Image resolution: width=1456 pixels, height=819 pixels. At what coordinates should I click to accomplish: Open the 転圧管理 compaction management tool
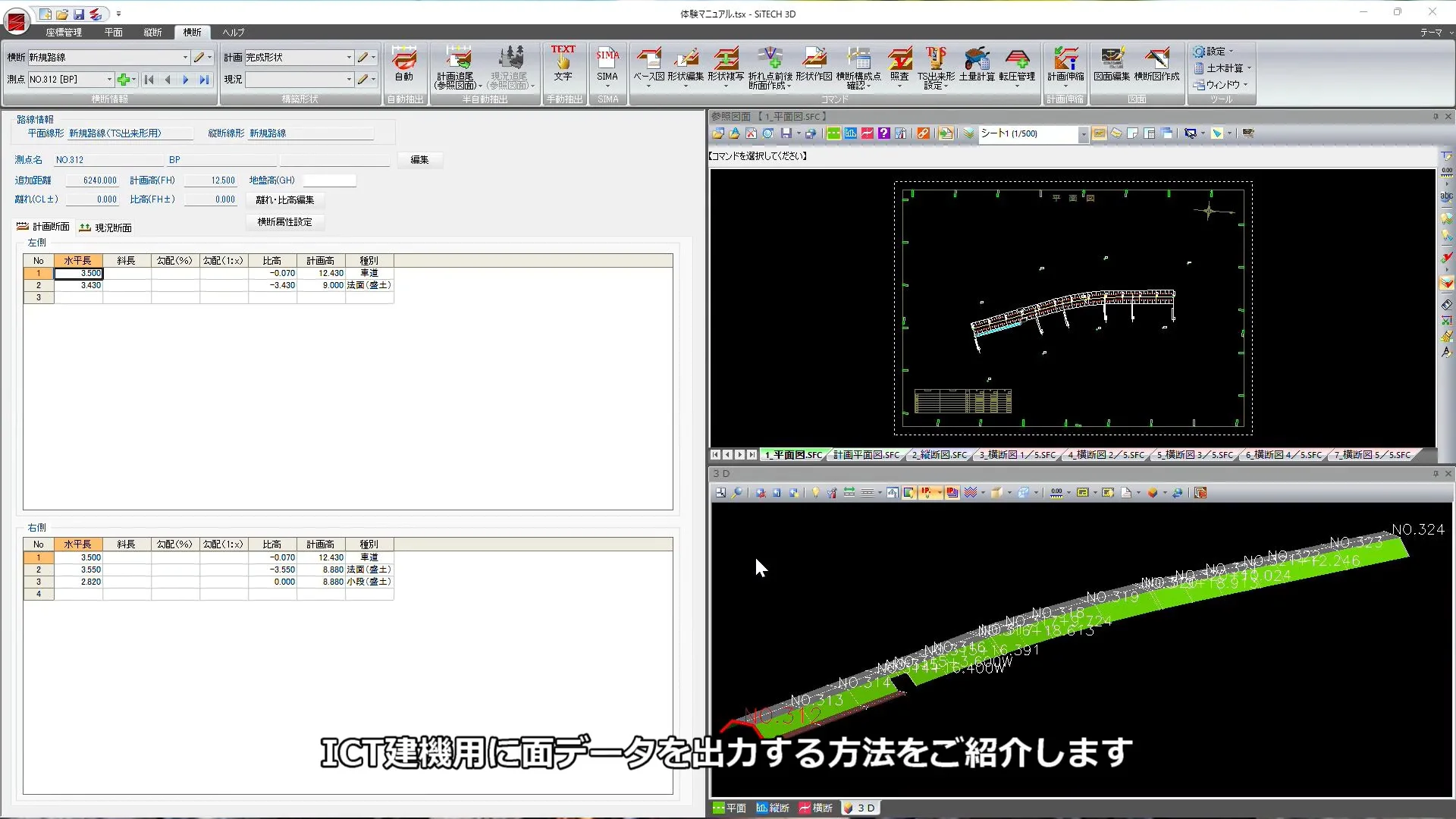pos(1017,62)
